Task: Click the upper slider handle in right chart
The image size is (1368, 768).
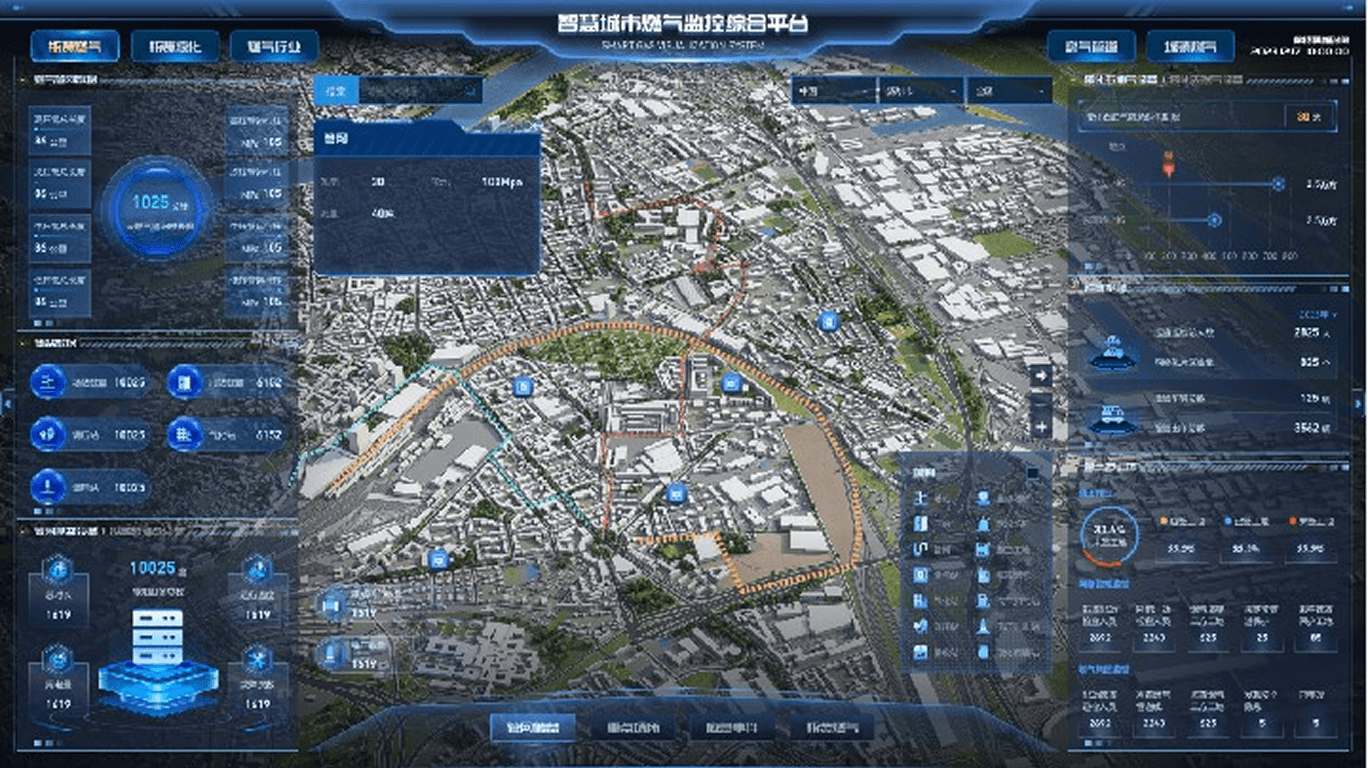Action: [1277, 183]
